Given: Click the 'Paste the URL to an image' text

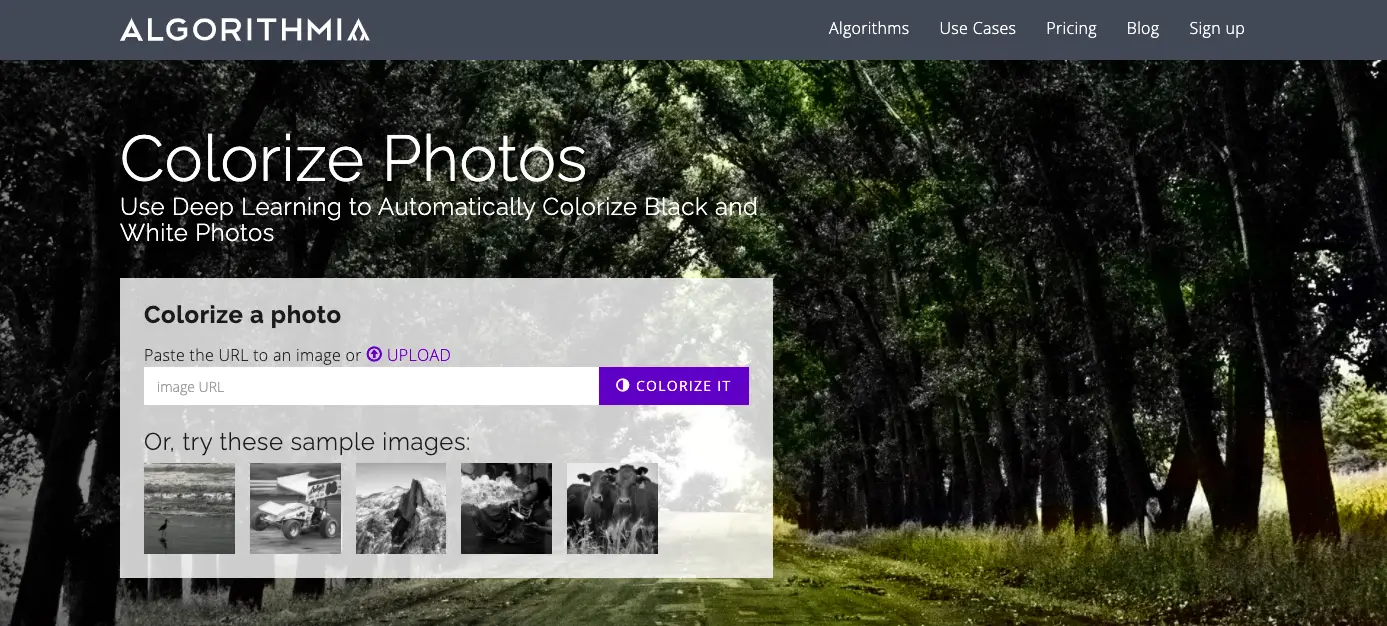Looking at the screenshot, I should pos(242,355).
